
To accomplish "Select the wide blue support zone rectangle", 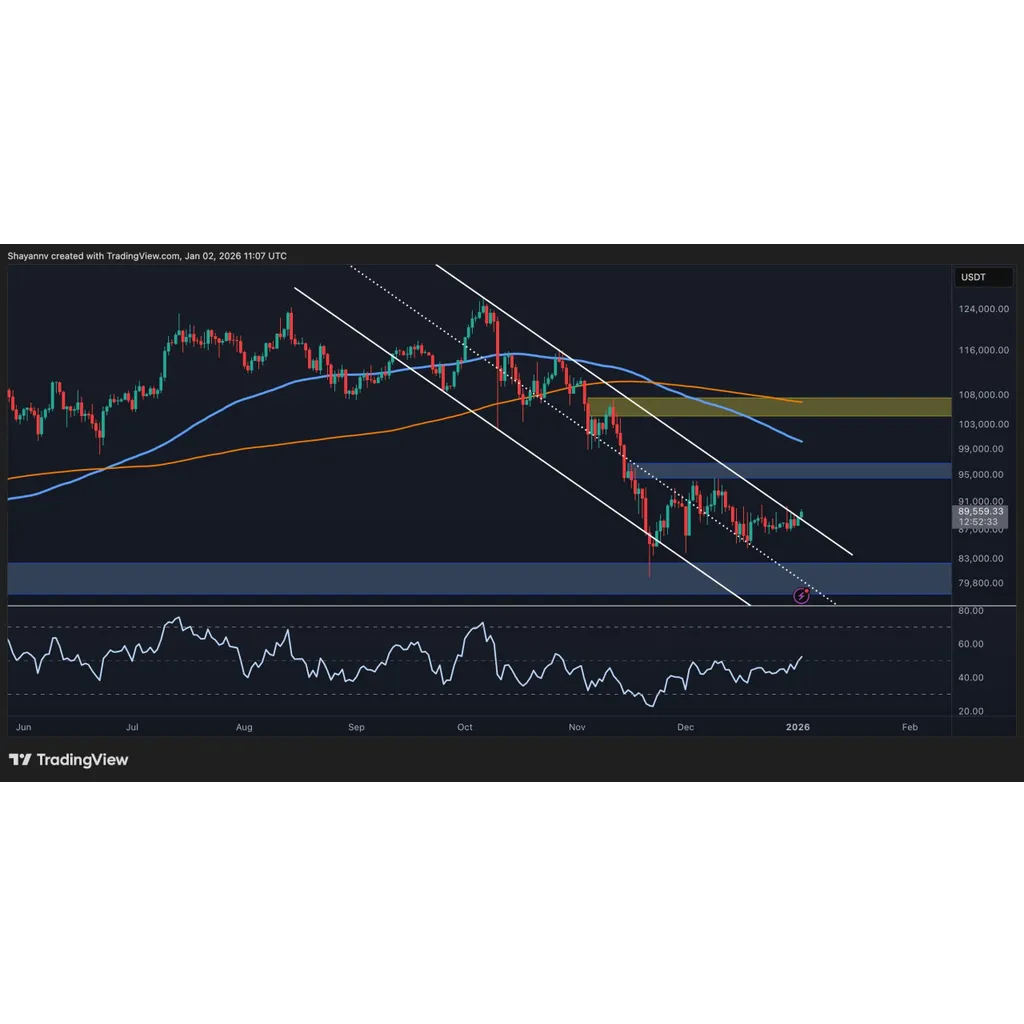I will (x=479, y=579).
